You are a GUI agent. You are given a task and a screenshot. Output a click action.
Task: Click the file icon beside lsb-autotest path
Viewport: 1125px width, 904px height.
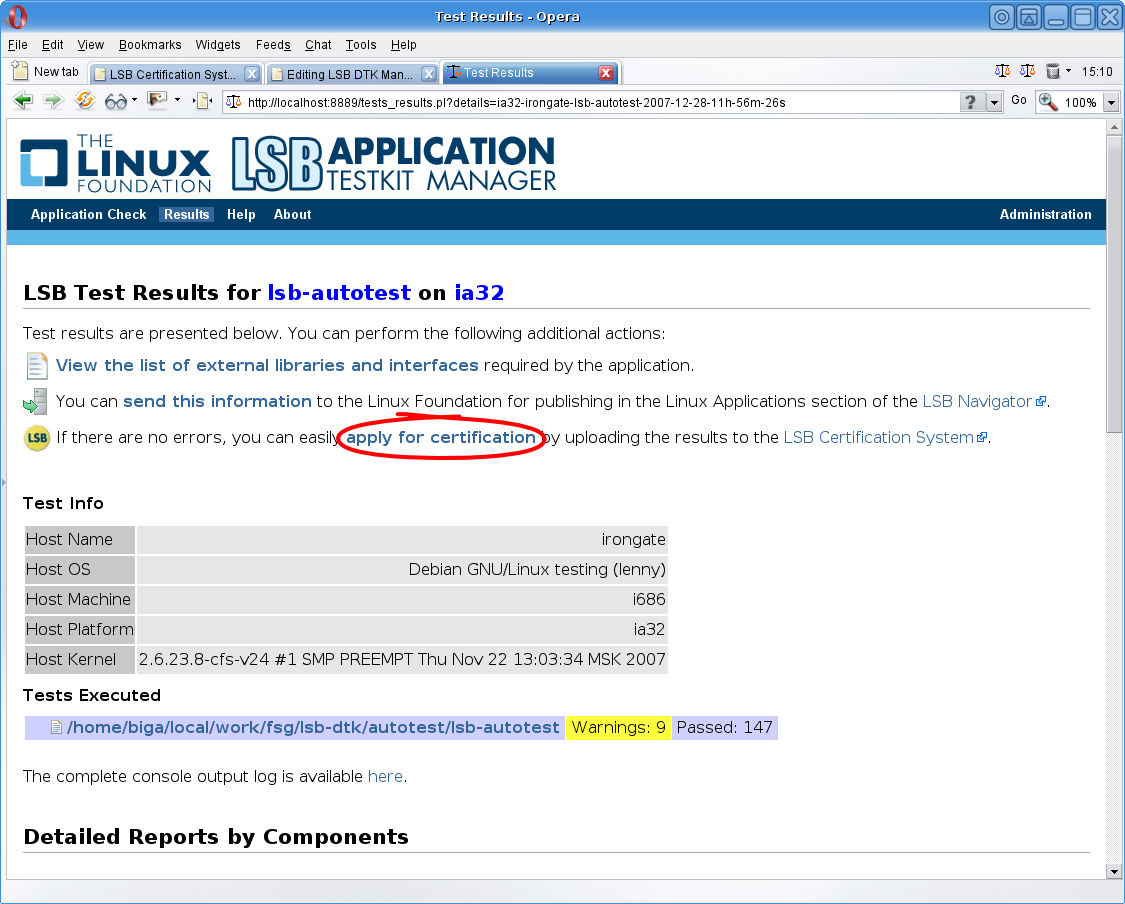56,728
